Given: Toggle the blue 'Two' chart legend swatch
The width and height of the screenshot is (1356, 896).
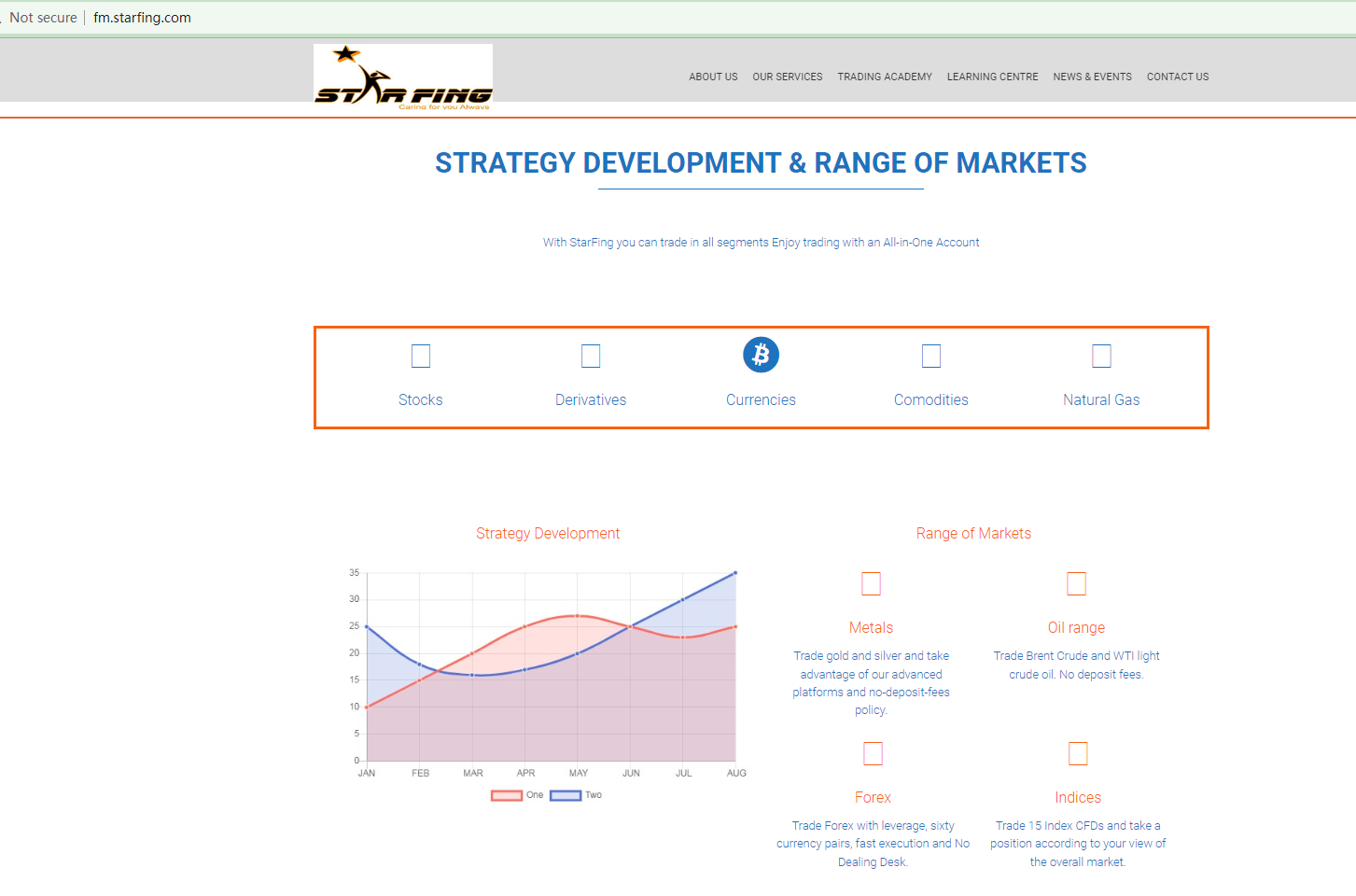Looking at the screenshot, I should [566, 795].
